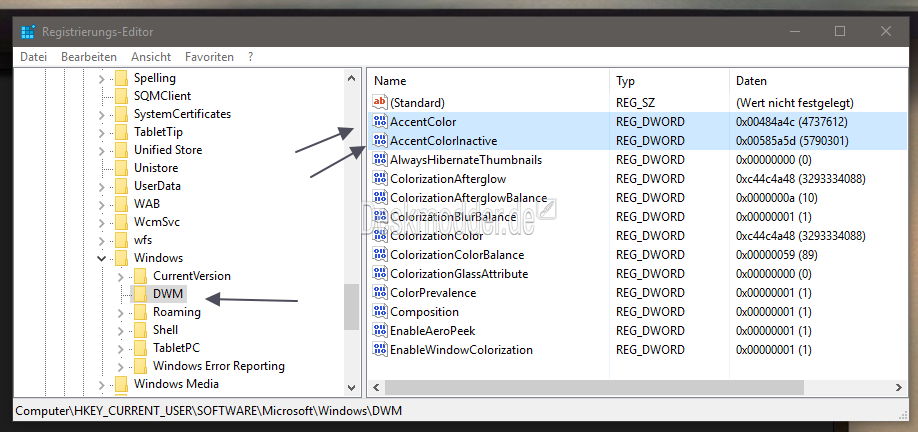This screenshot has width=918, height=432.
Task: Select the DWM key in the tree
Action: tap(168, 294)
